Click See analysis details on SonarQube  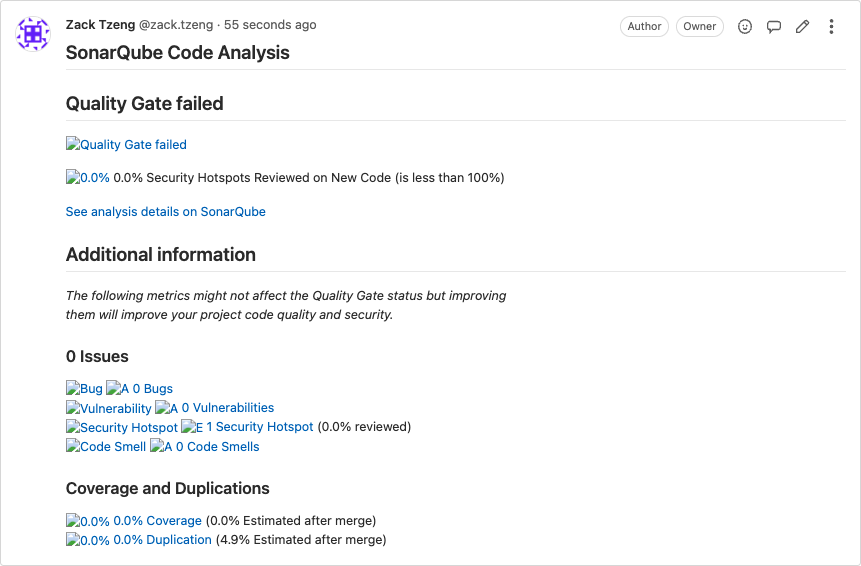166,212
